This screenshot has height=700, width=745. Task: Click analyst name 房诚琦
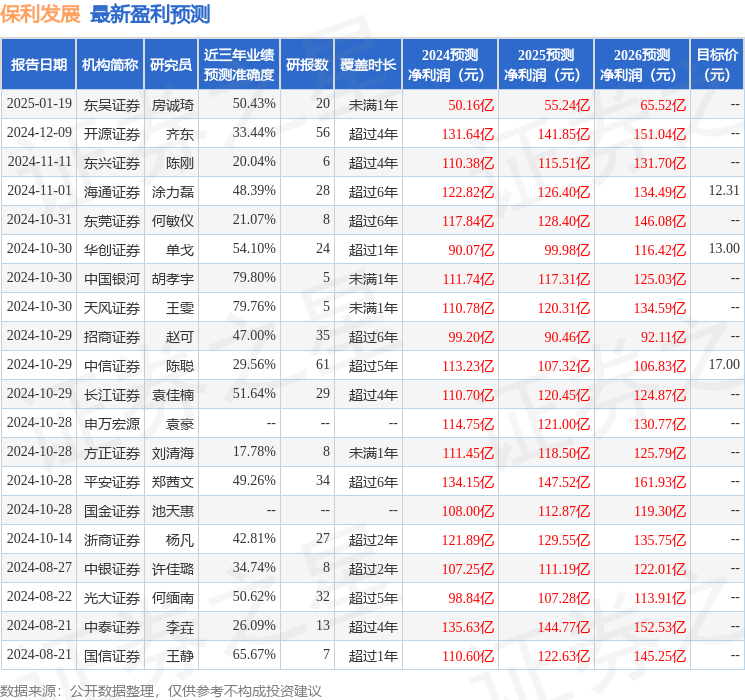pos(172,105)
